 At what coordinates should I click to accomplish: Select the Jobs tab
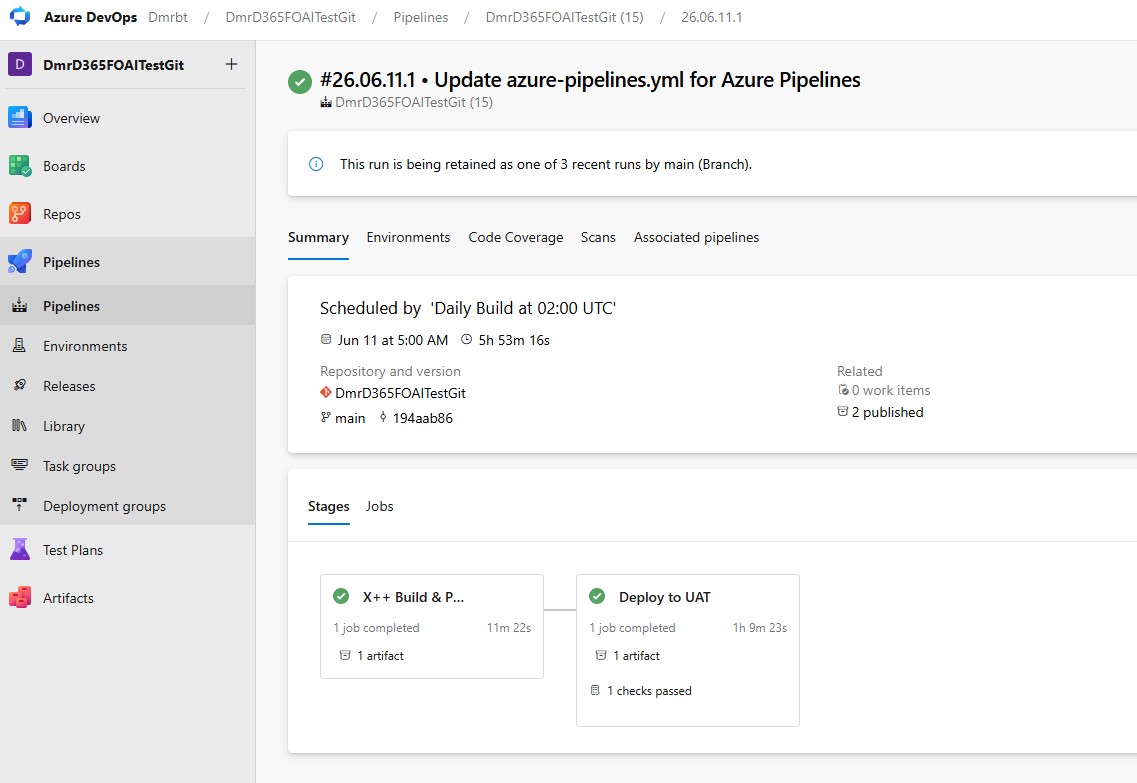click(x=379, y=506)
